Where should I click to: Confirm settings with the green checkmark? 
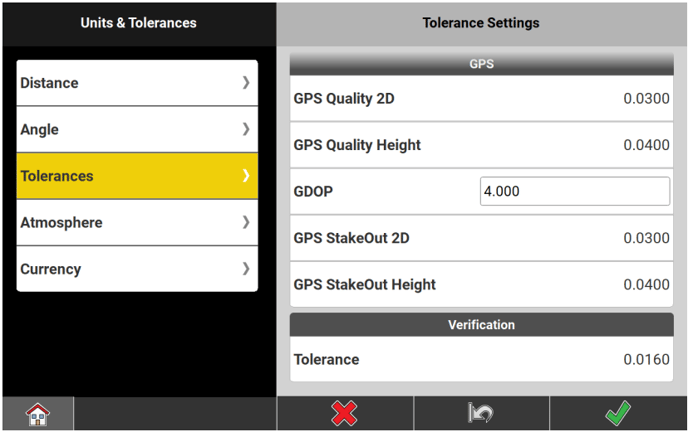618,413
